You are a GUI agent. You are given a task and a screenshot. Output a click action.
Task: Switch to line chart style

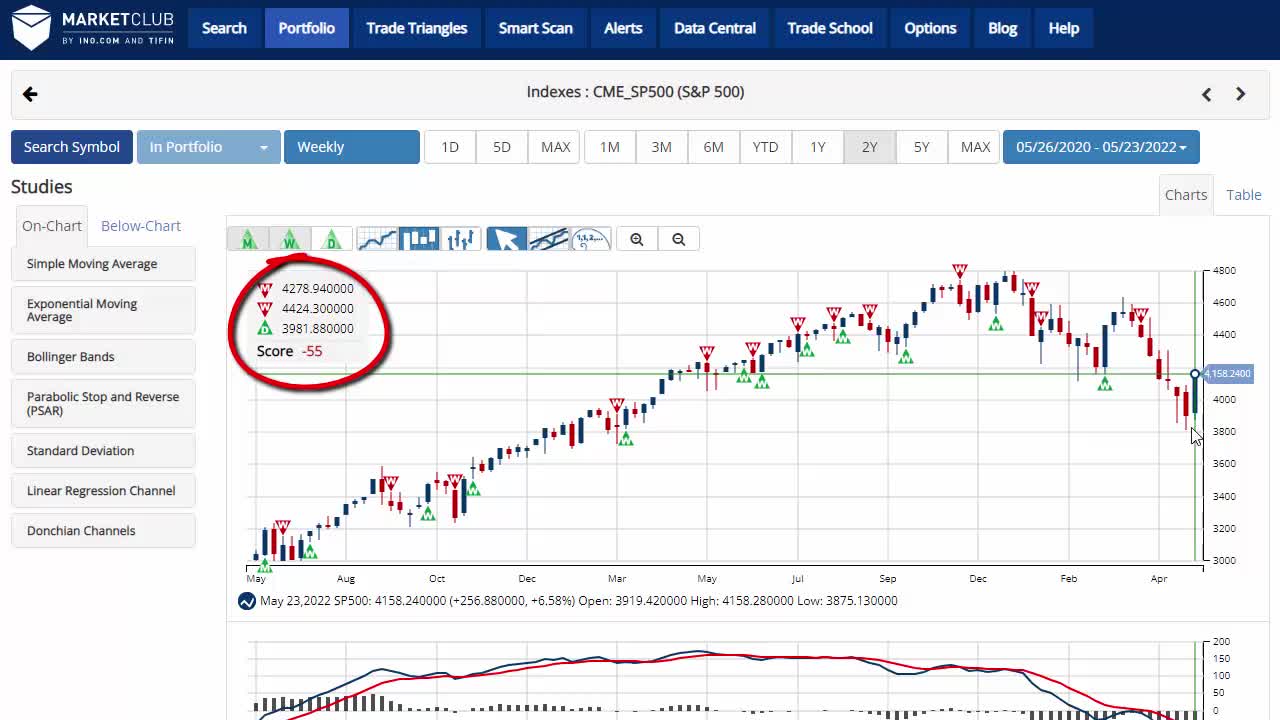pos(377,239)
